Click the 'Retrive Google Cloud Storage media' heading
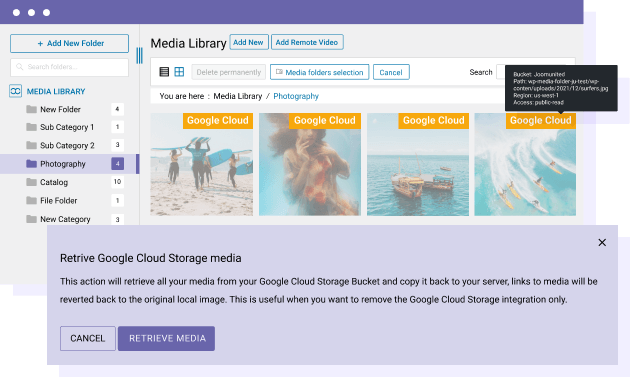 click(x=151, y=258)
